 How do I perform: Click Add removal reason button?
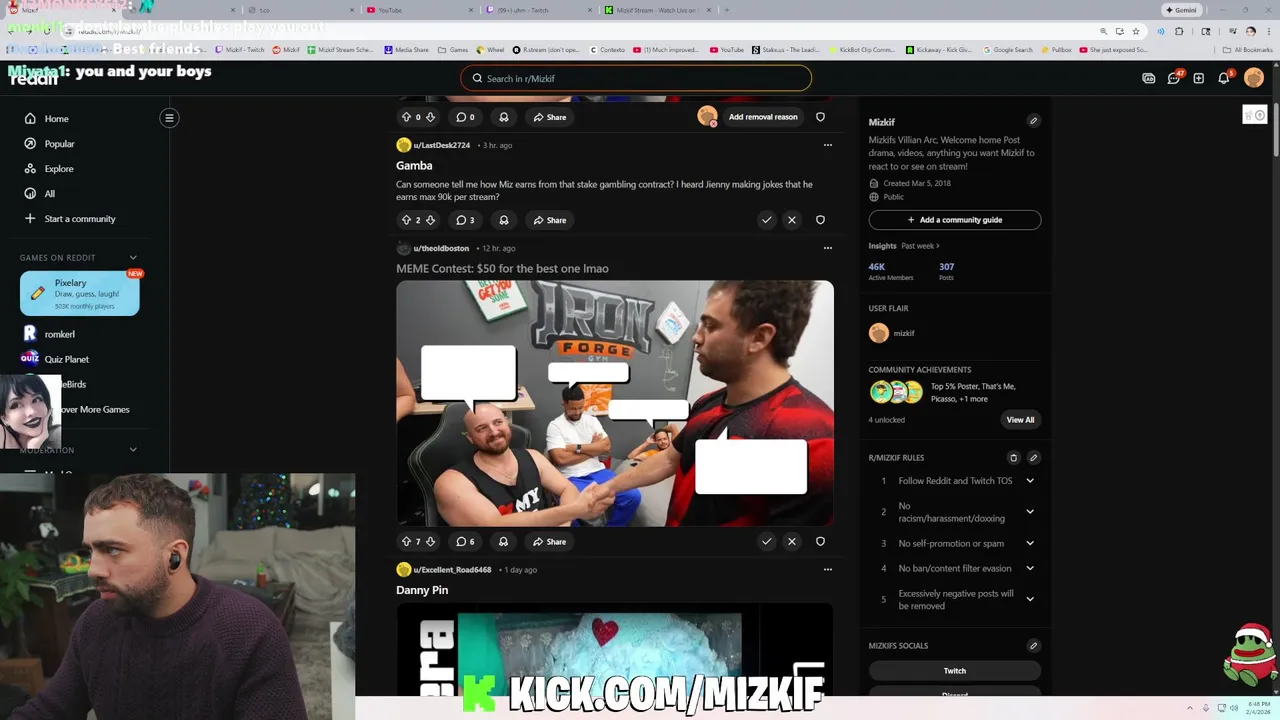coord(763,117)
